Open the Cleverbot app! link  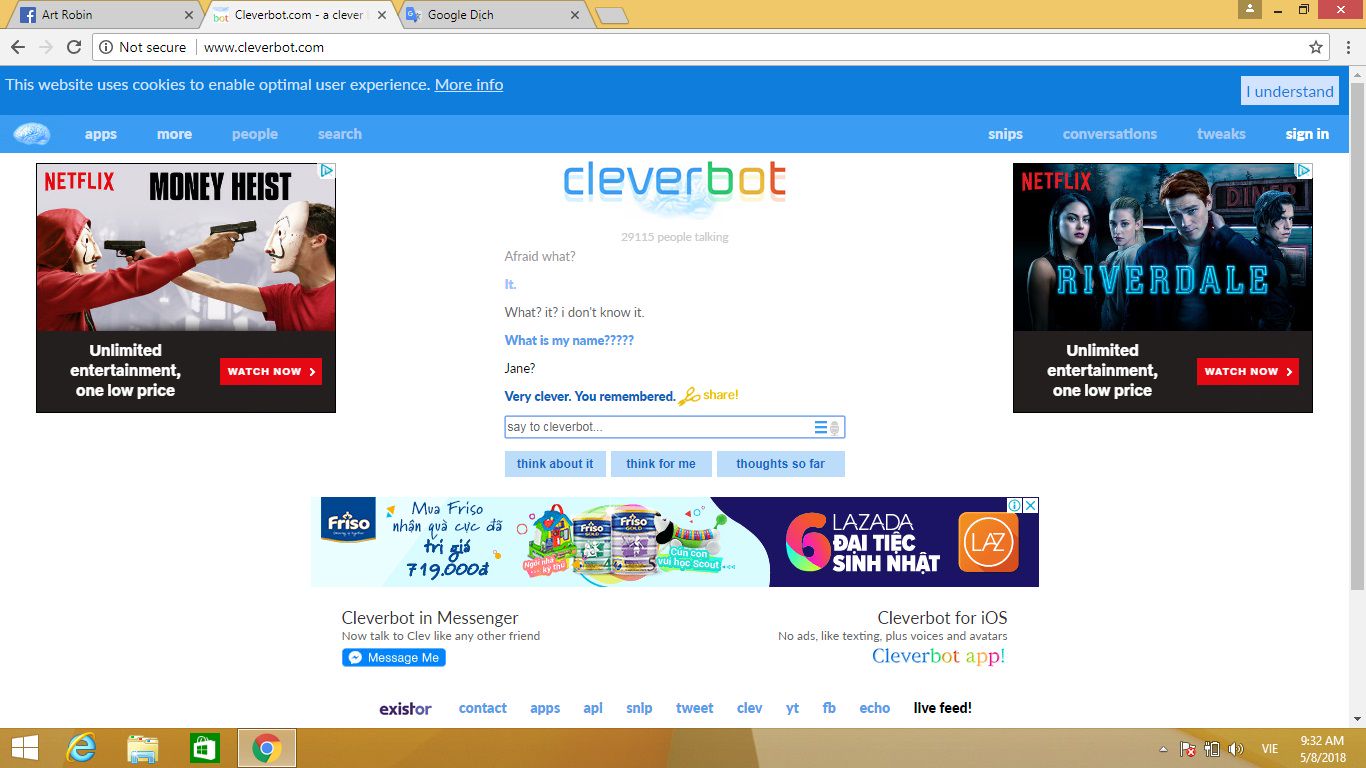point(938,656)
